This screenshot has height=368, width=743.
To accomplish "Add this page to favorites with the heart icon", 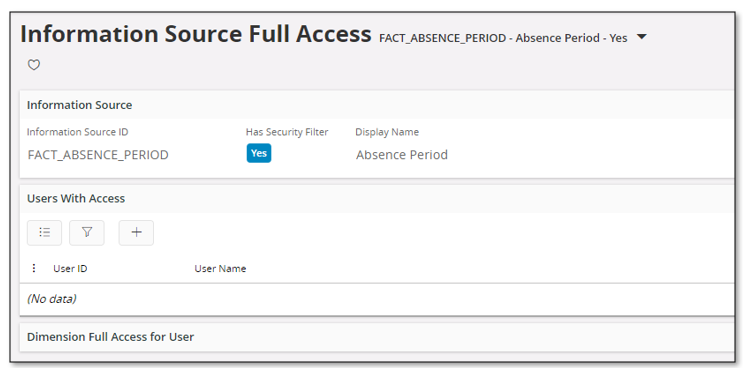I will pos(34,65).
